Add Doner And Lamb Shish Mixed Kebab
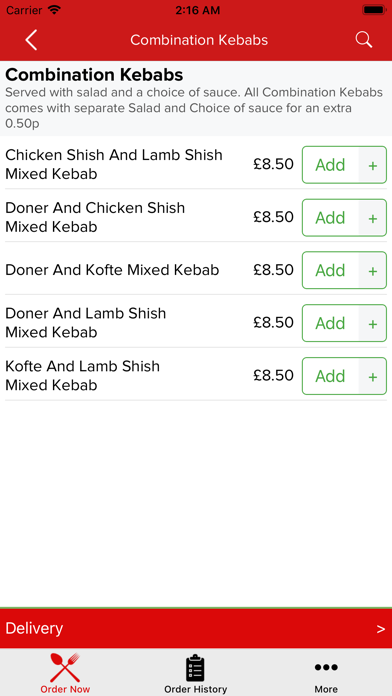Image resolution: width=392 pixels, height=696 pixels. 330,323
